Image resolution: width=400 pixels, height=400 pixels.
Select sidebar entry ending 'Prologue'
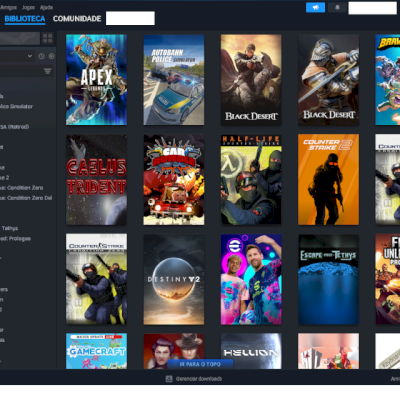point(16,238)
